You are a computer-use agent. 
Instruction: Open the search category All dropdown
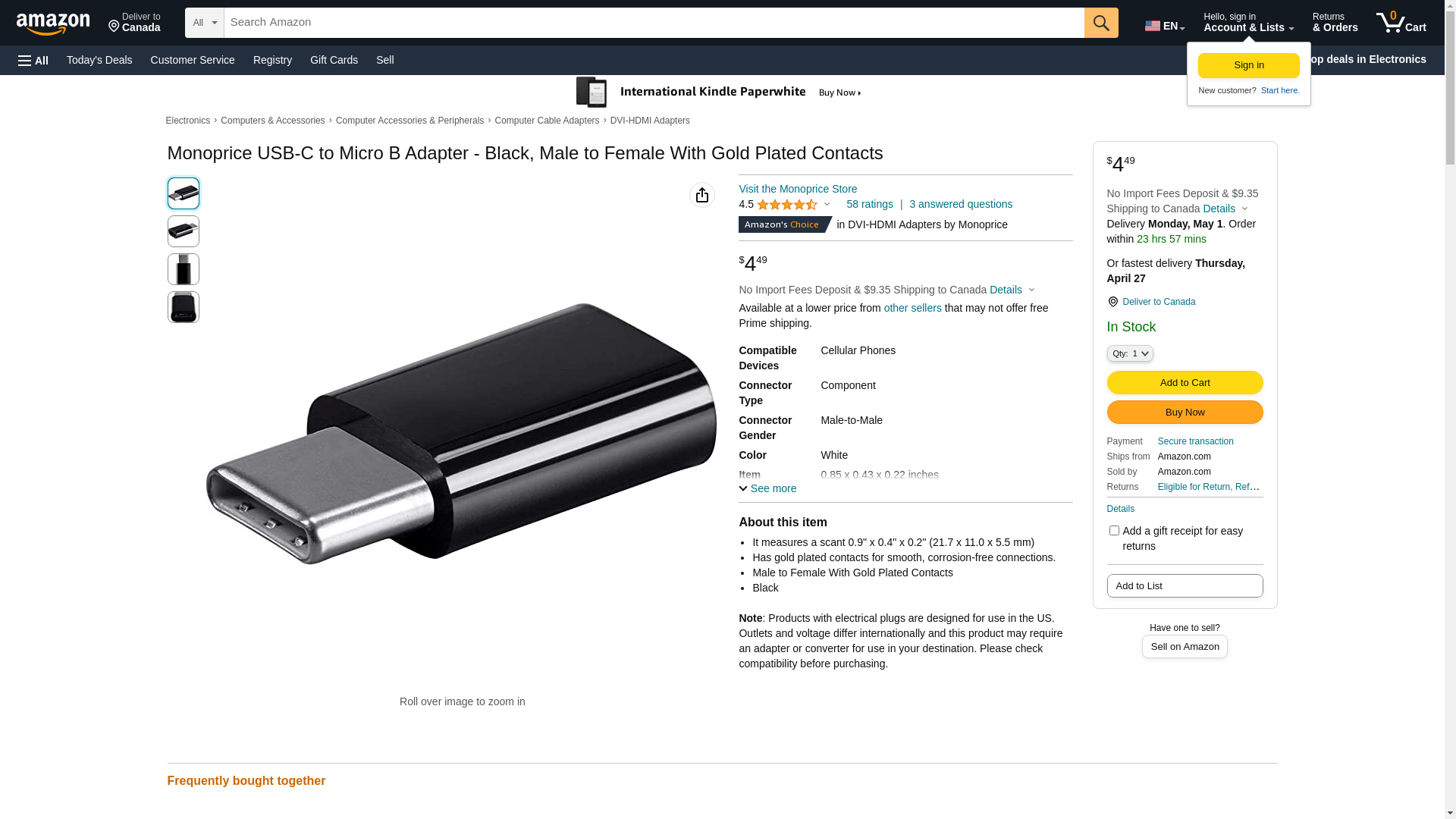click(205, 23)
